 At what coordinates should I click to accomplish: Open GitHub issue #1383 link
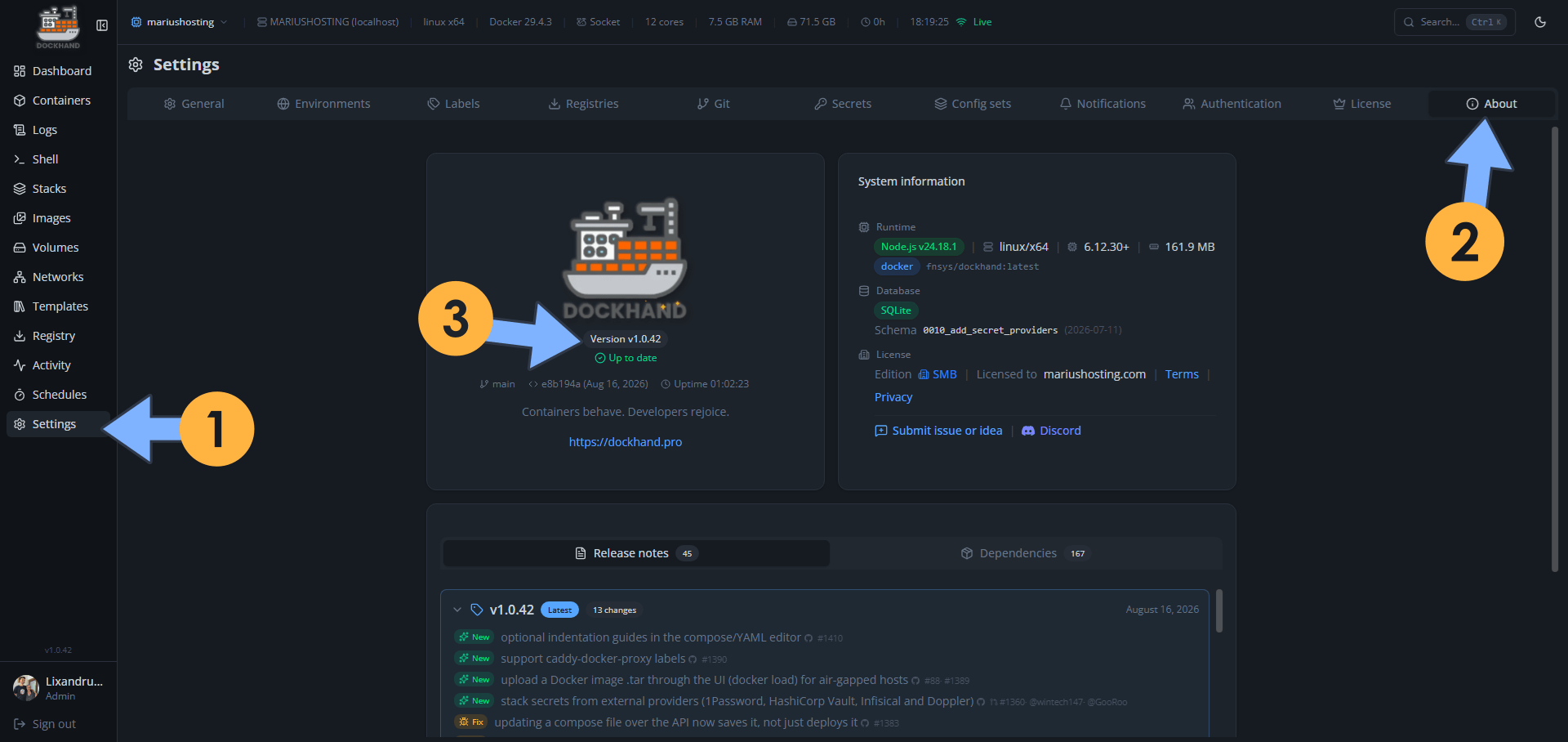coord(886,723)
